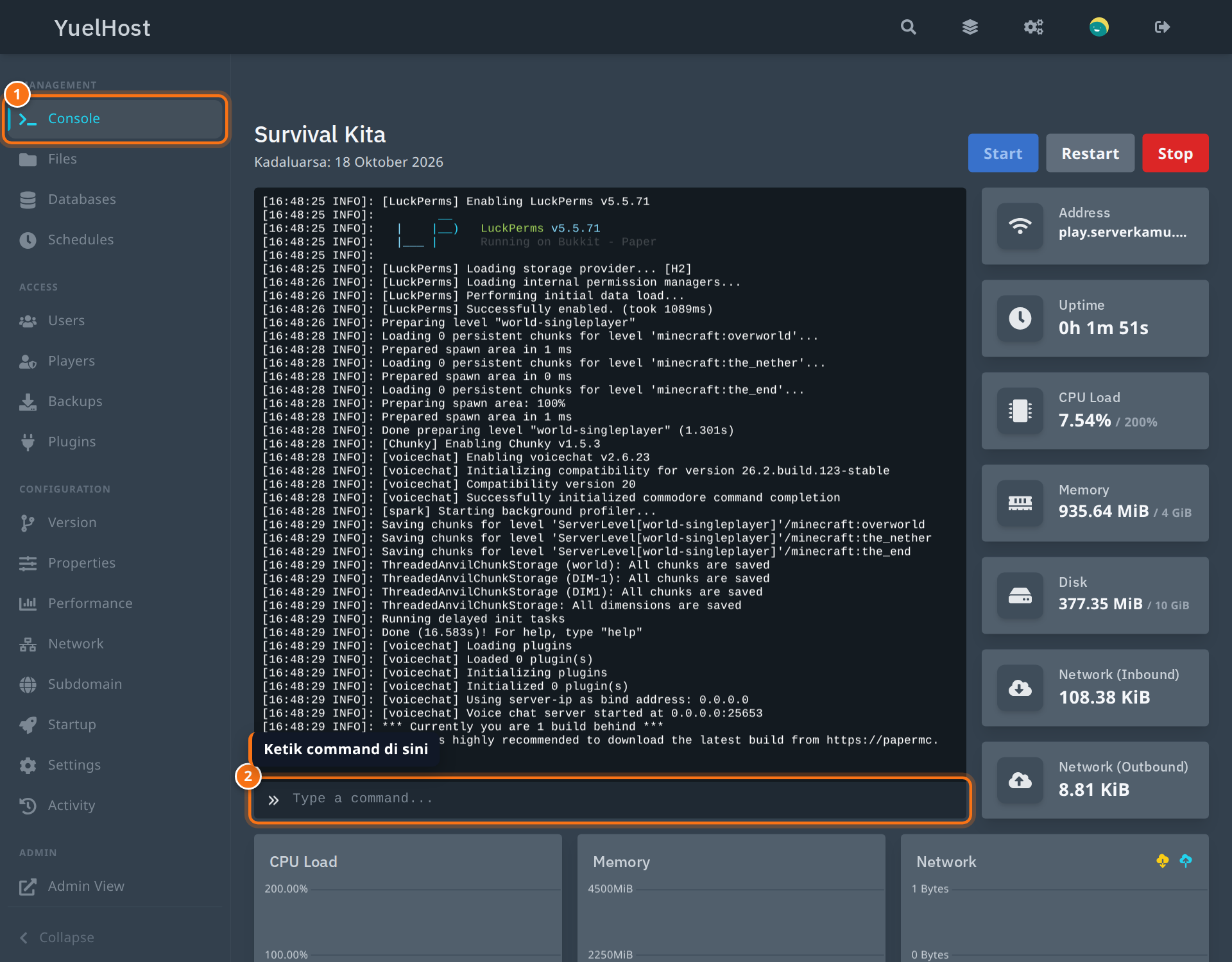Collapse the sidebar
This screenshot has width=1232, height=962.
click(58, 938)
